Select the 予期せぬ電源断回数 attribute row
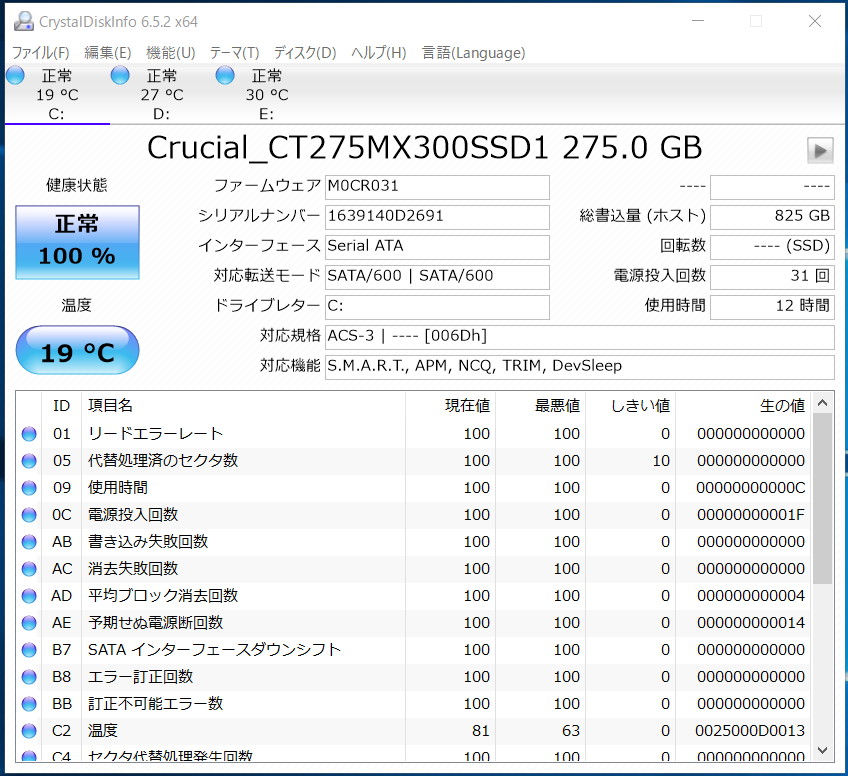 pos(414,623)
